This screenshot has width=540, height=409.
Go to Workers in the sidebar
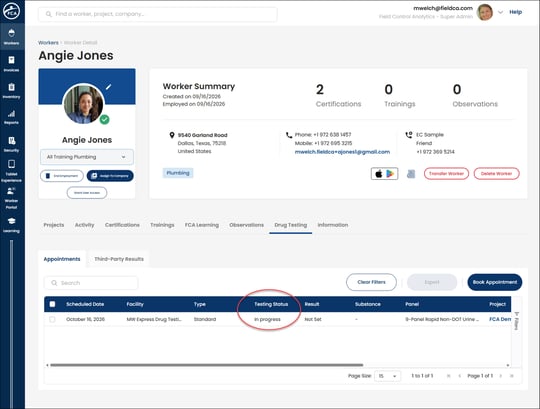11,37
